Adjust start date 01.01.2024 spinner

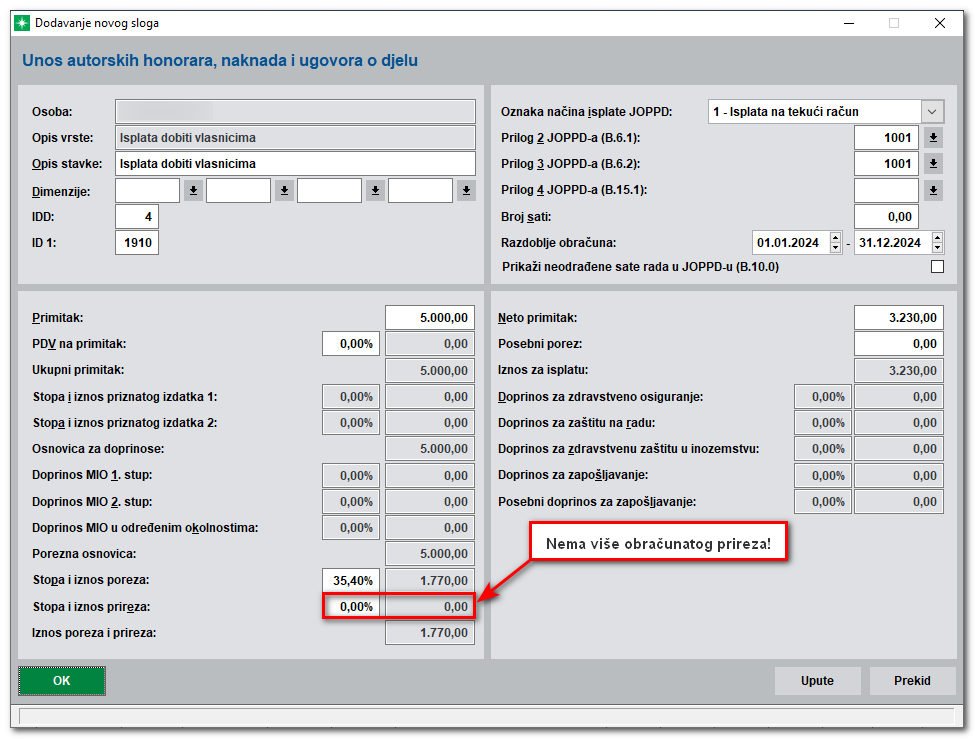pos(835,243)
